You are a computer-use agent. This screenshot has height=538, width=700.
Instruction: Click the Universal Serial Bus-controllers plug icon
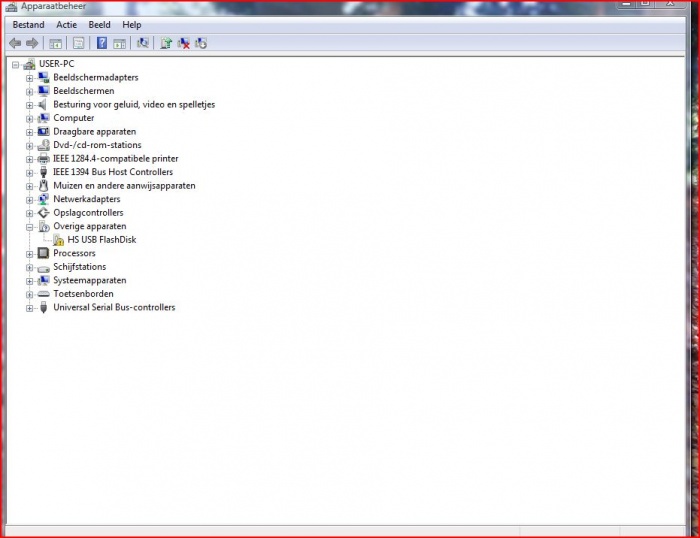click(x=43, y=308)
